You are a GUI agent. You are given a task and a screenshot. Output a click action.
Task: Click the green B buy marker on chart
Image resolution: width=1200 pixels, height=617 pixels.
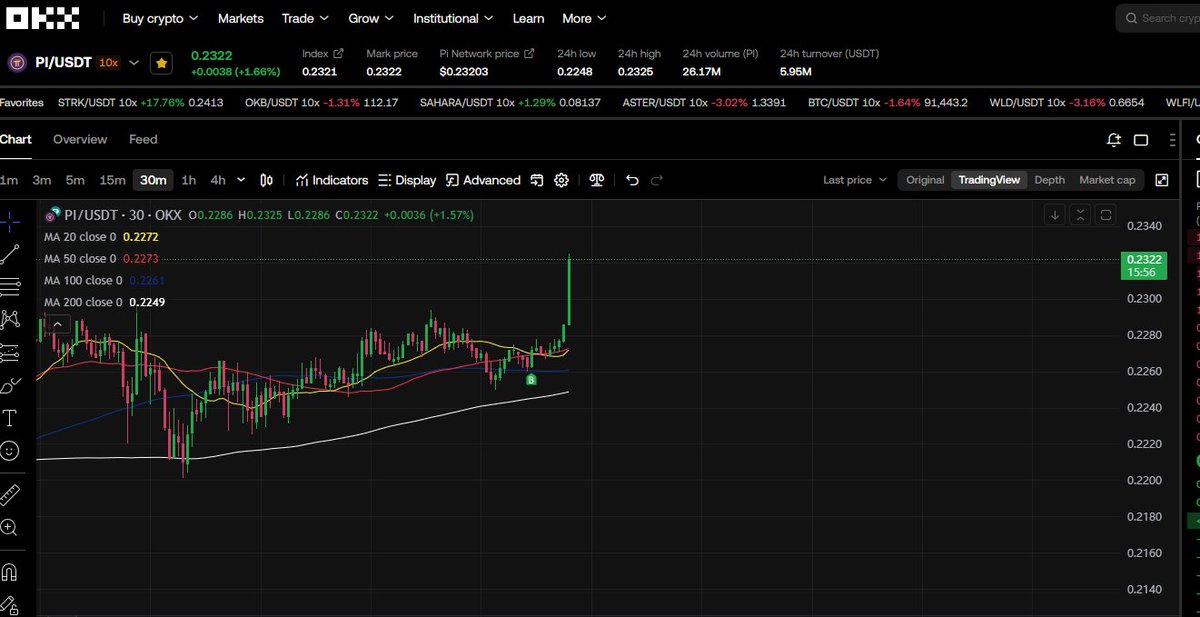(x=531, y=380)
